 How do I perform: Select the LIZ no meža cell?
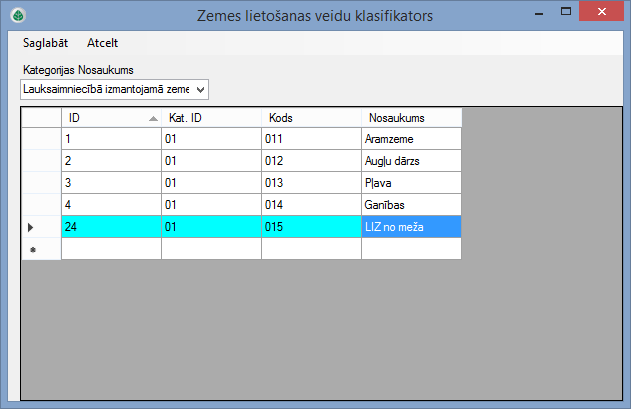point(412,227)
